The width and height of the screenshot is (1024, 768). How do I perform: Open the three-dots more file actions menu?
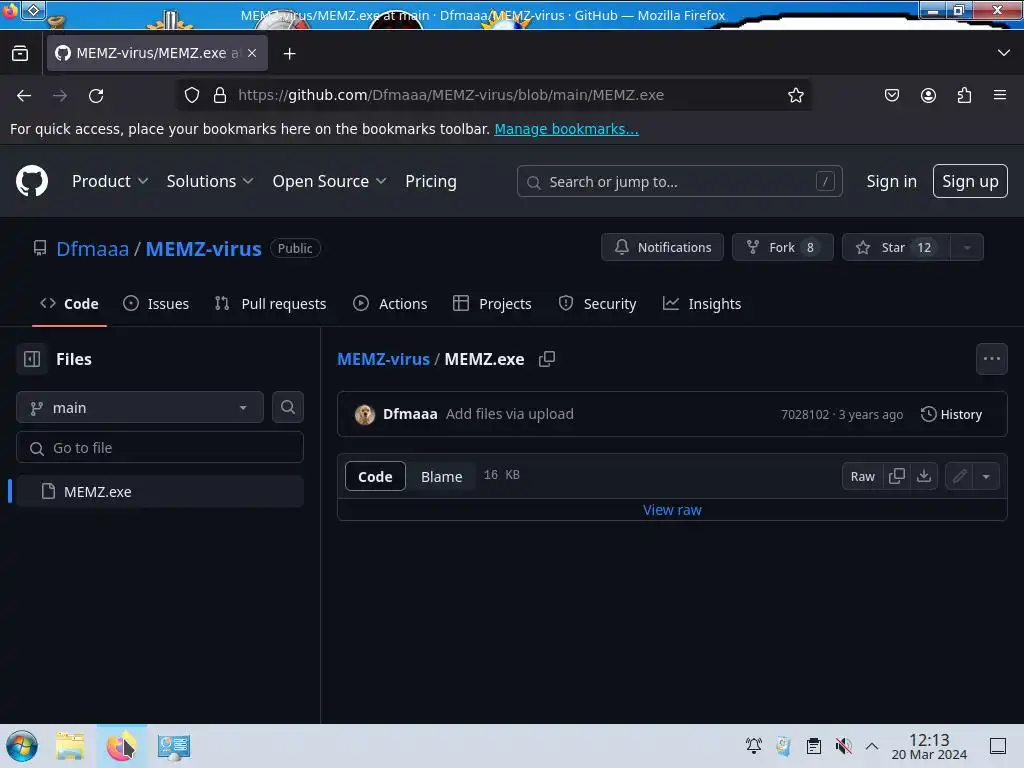coord(991,359)
